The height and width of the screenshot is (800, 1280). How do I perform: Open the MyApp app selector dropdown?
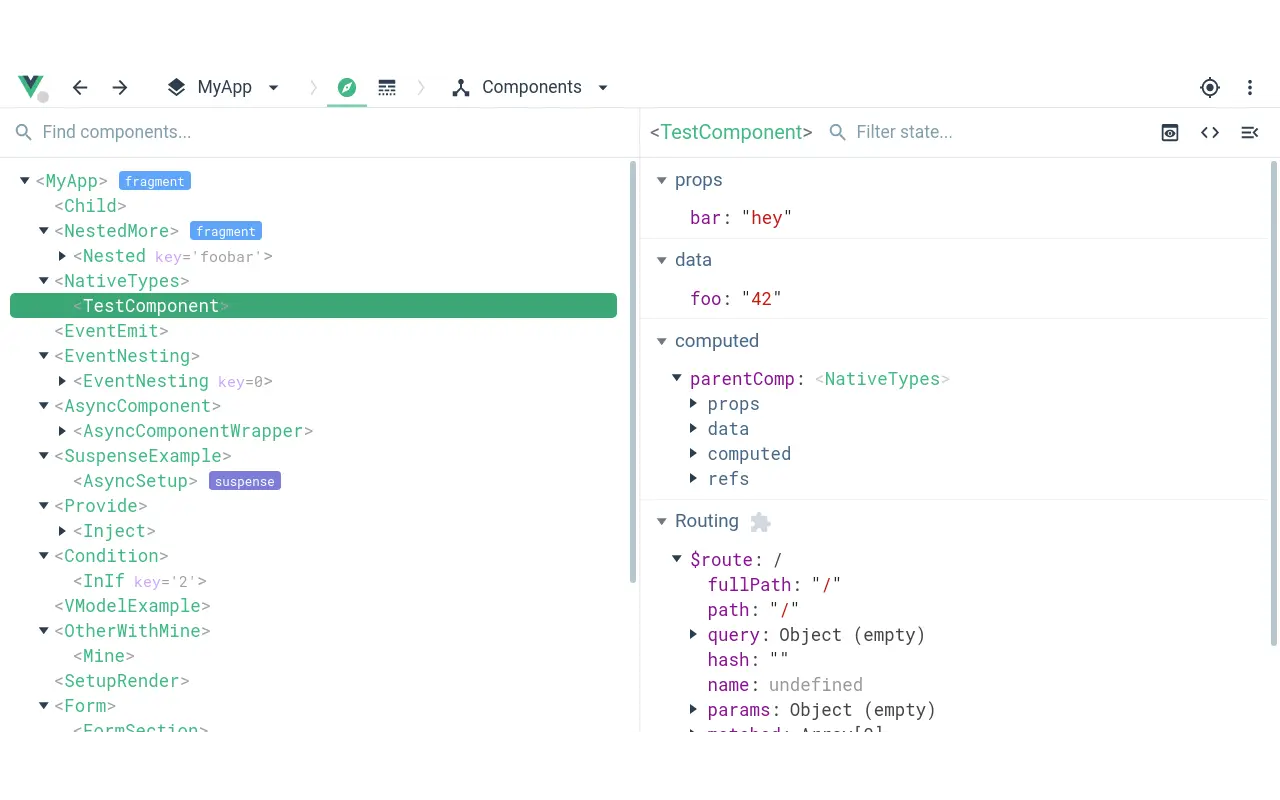(x=273, y=88)
